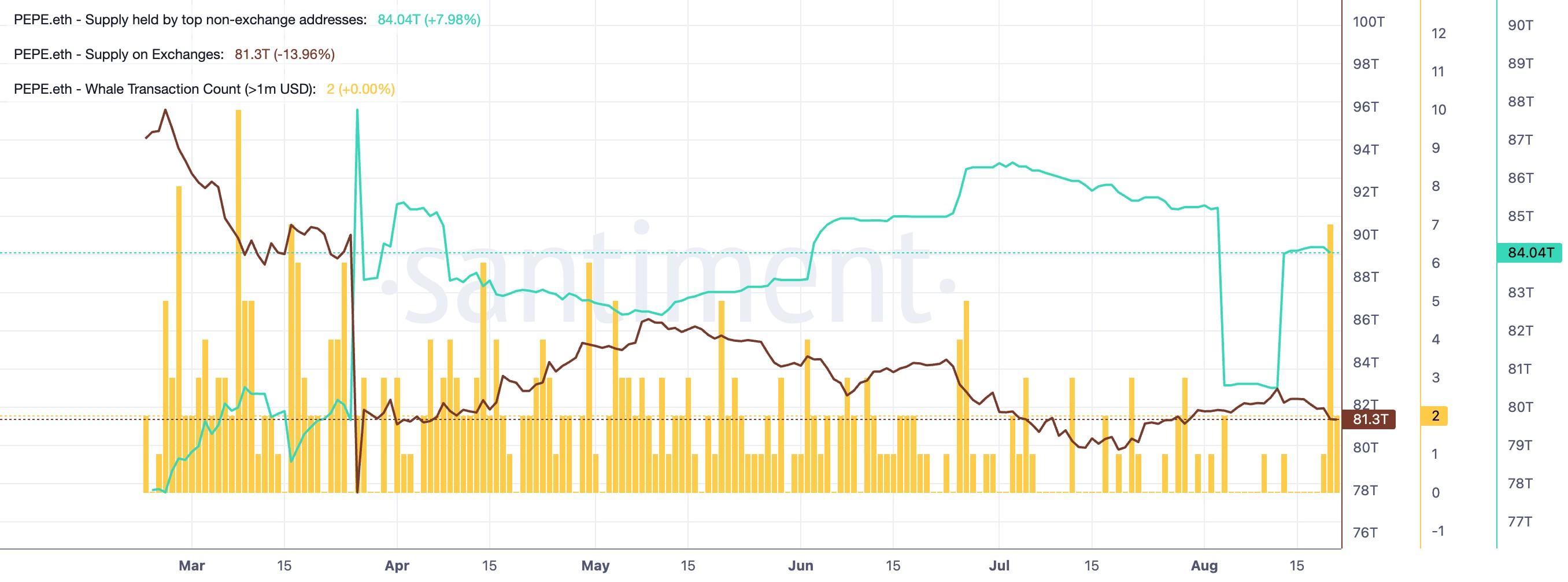This screenshot has width=1568, height=582.
Task: Click the 81.3T brown value badge
Action: (1370, 419)
